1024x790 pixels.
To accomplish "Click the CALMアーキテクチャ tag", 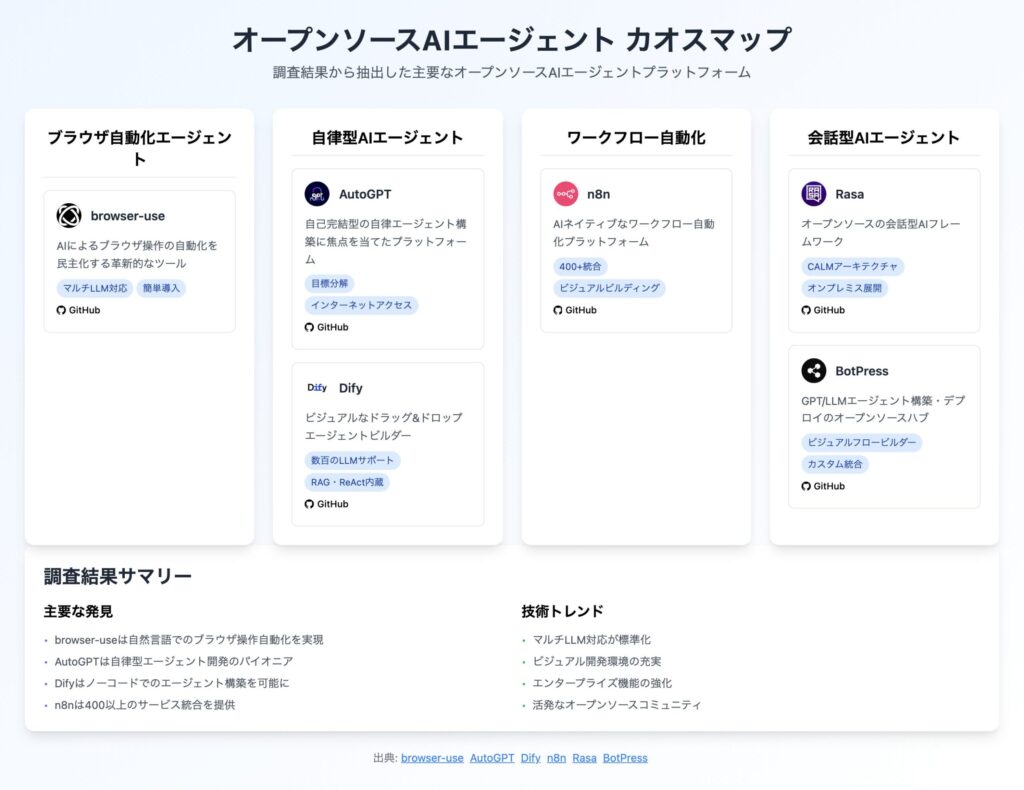I will 852,266.
